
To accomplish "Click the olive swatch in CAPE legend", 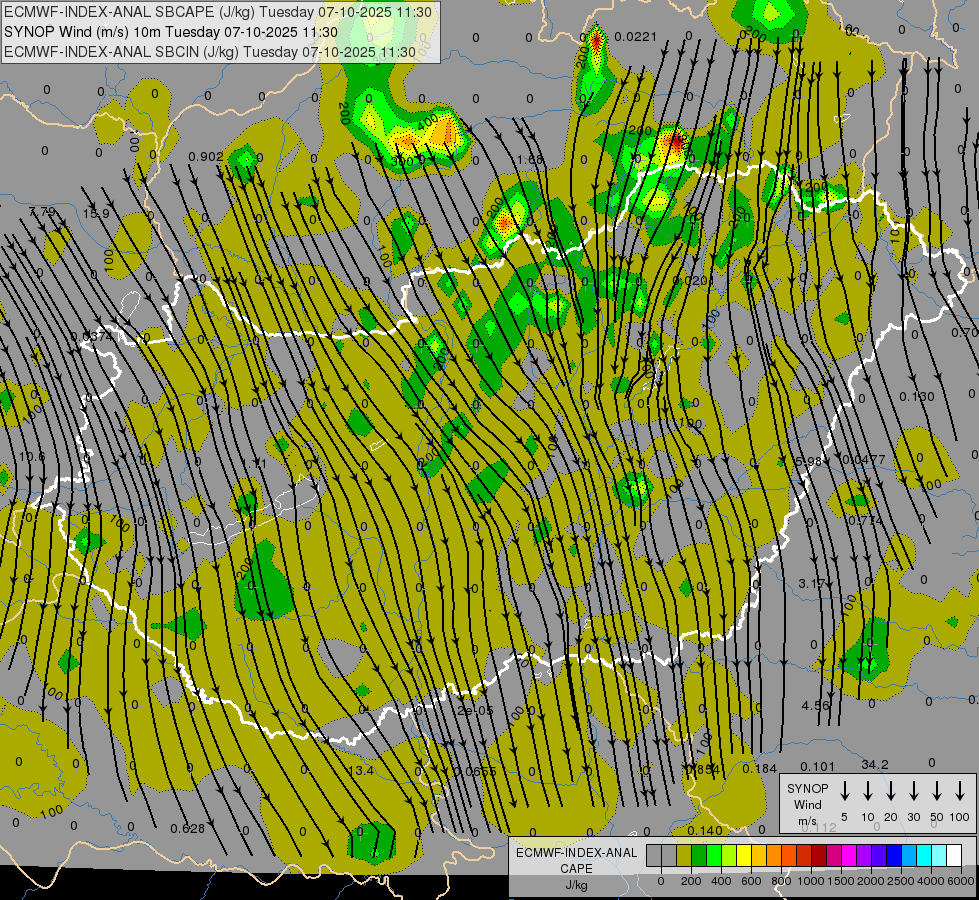I will [684, 855].
